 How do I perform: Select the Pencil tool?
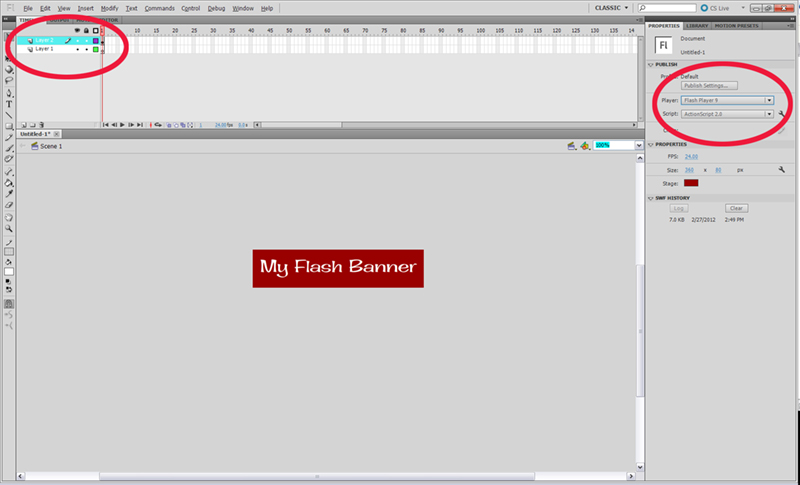[9, 137]
